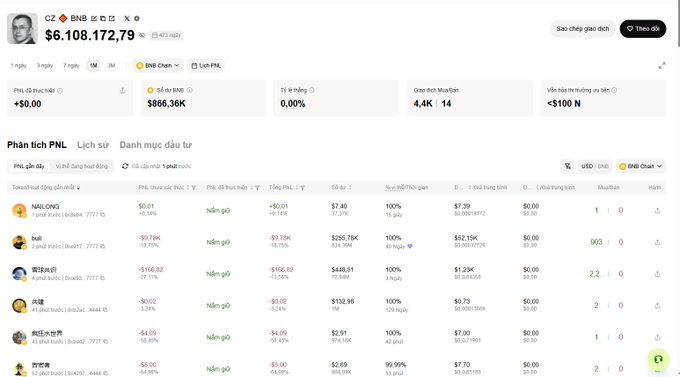This screenshot has height=377, width=680.
Task: Open the table filter funnel icon near USD/BNB
Action: click(x=568, y=166)
